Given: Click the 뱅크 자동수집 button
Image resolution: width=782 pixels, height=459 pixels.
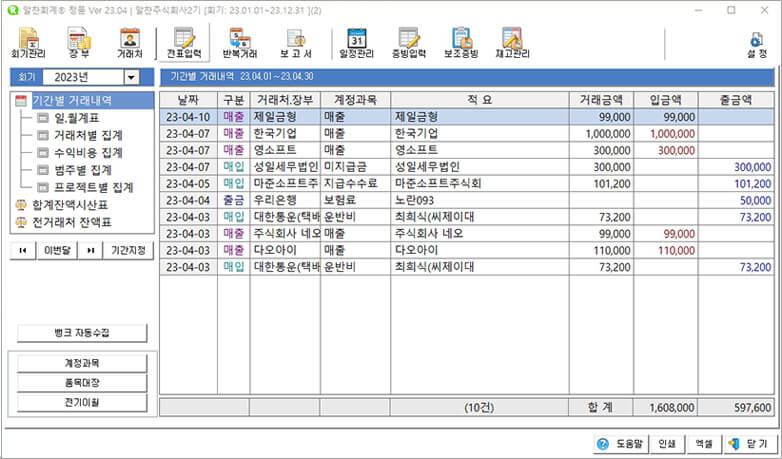Looking at the screenshot, I should coord(82,333).
